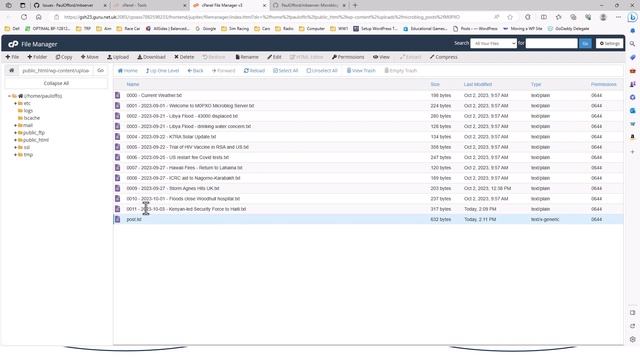Open the search scope dropdown
Screen dimensions: 640x360
[x=493, y=43]
